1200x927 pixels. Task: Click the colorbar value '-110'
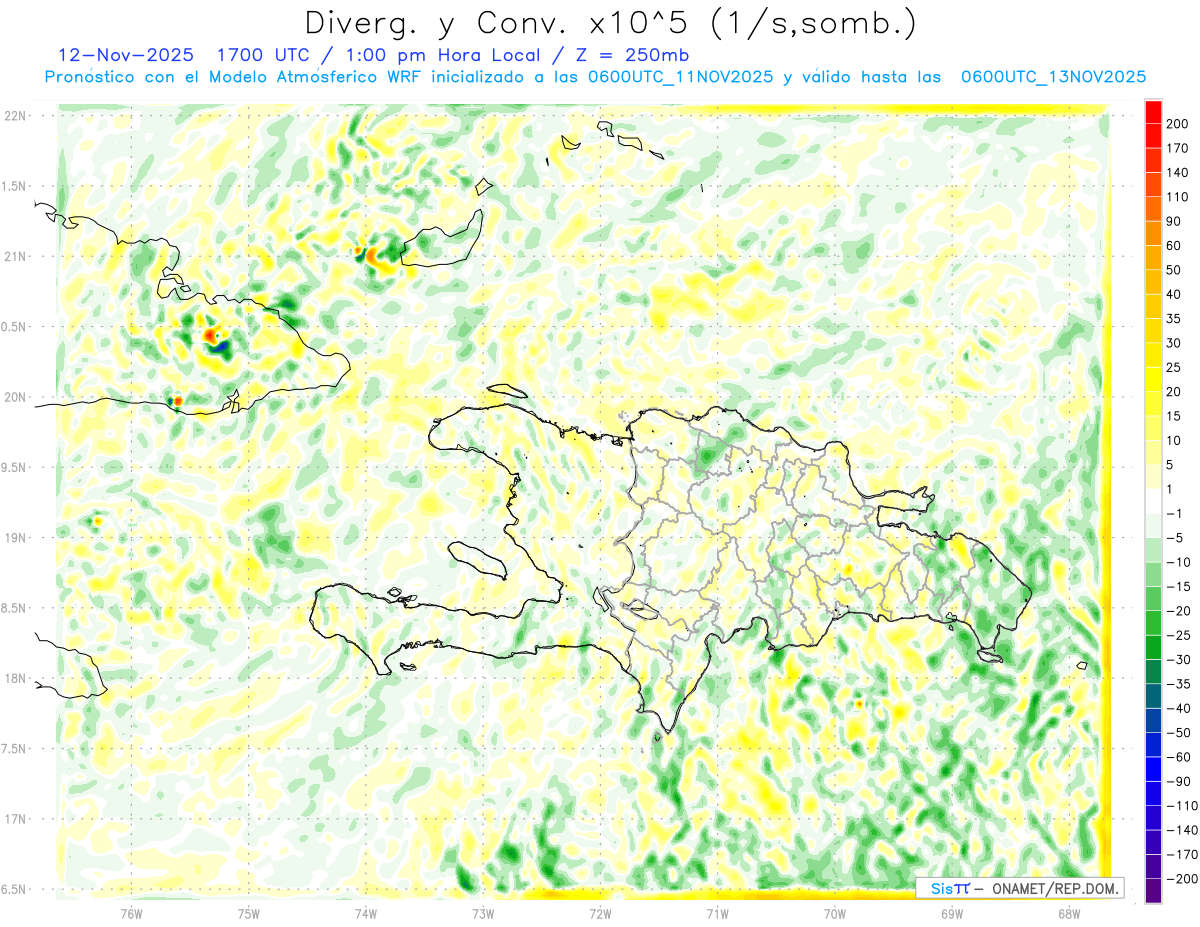click(1182, 806)
